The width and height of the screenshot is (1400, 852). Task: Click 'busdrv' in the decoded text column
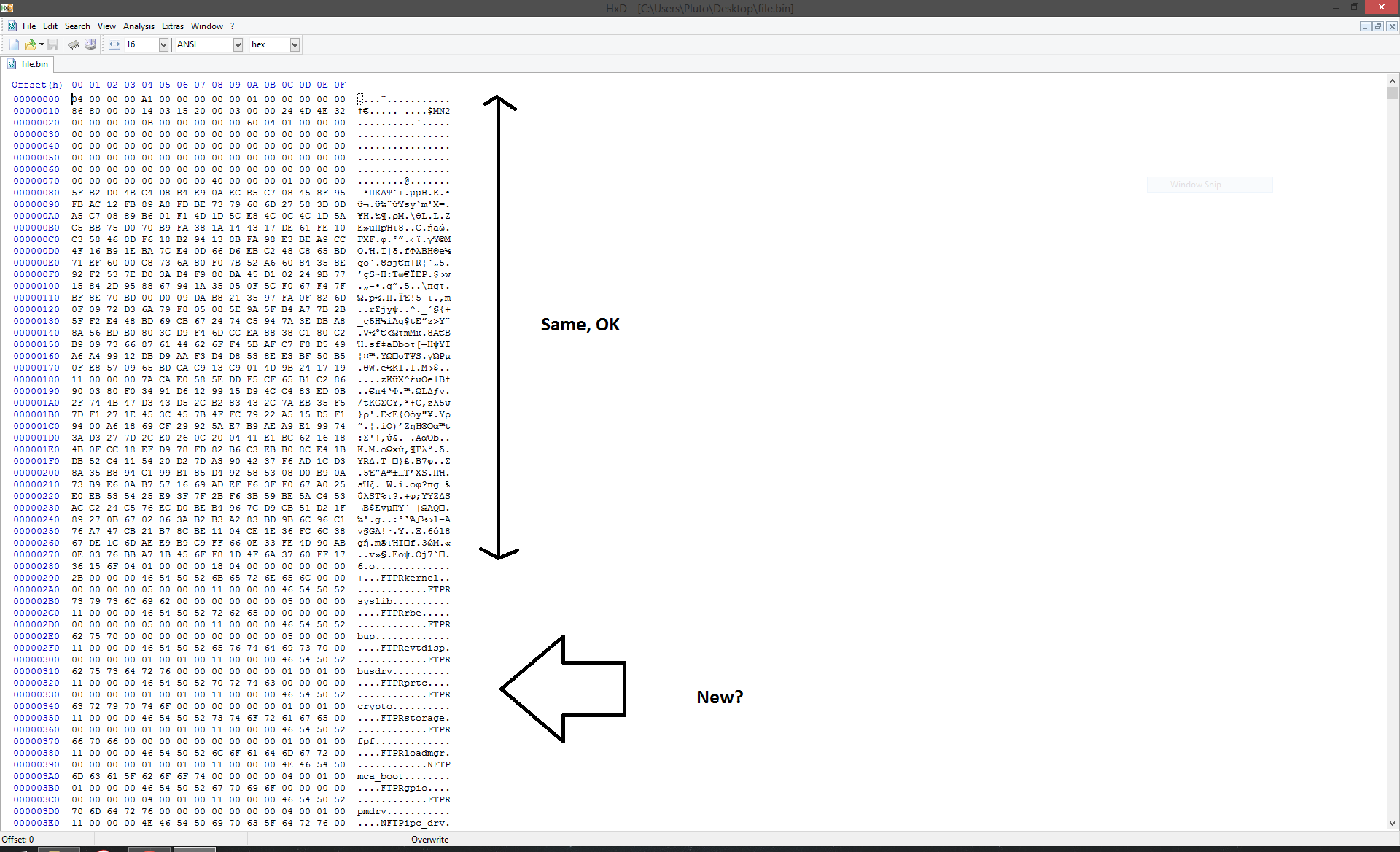[x=375, y=671]
